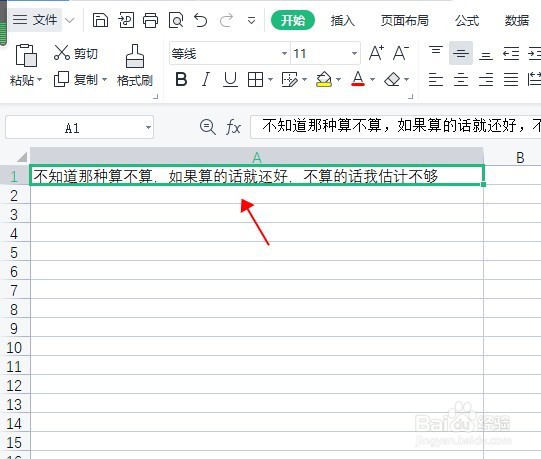541x459 pixels.
Task: Expand the 粘贴 dropdown arrow
Action: [x=39, y=80]
